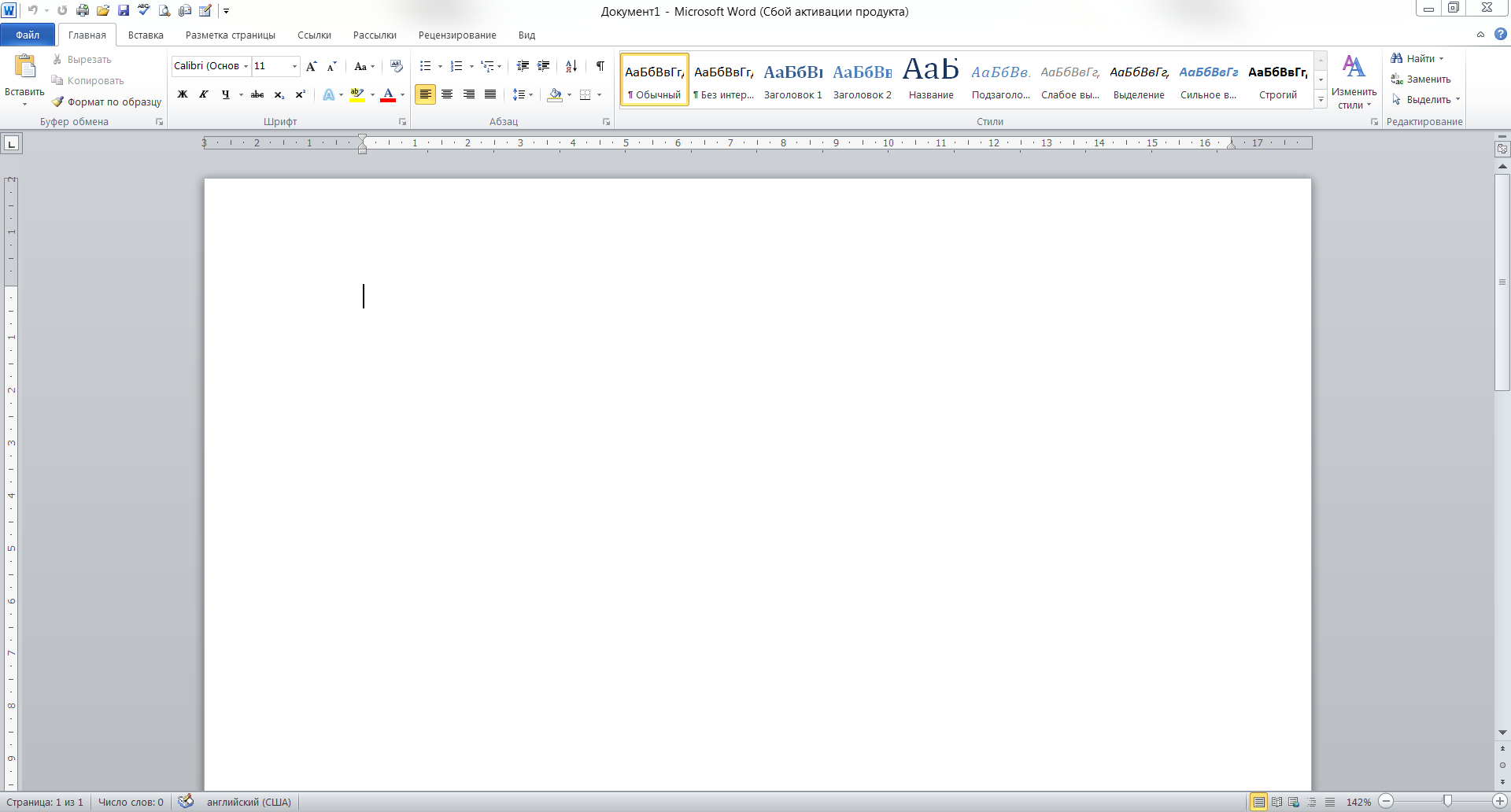
Task: Click the language indicator английский (США)
Action: [x=249, y=802]
